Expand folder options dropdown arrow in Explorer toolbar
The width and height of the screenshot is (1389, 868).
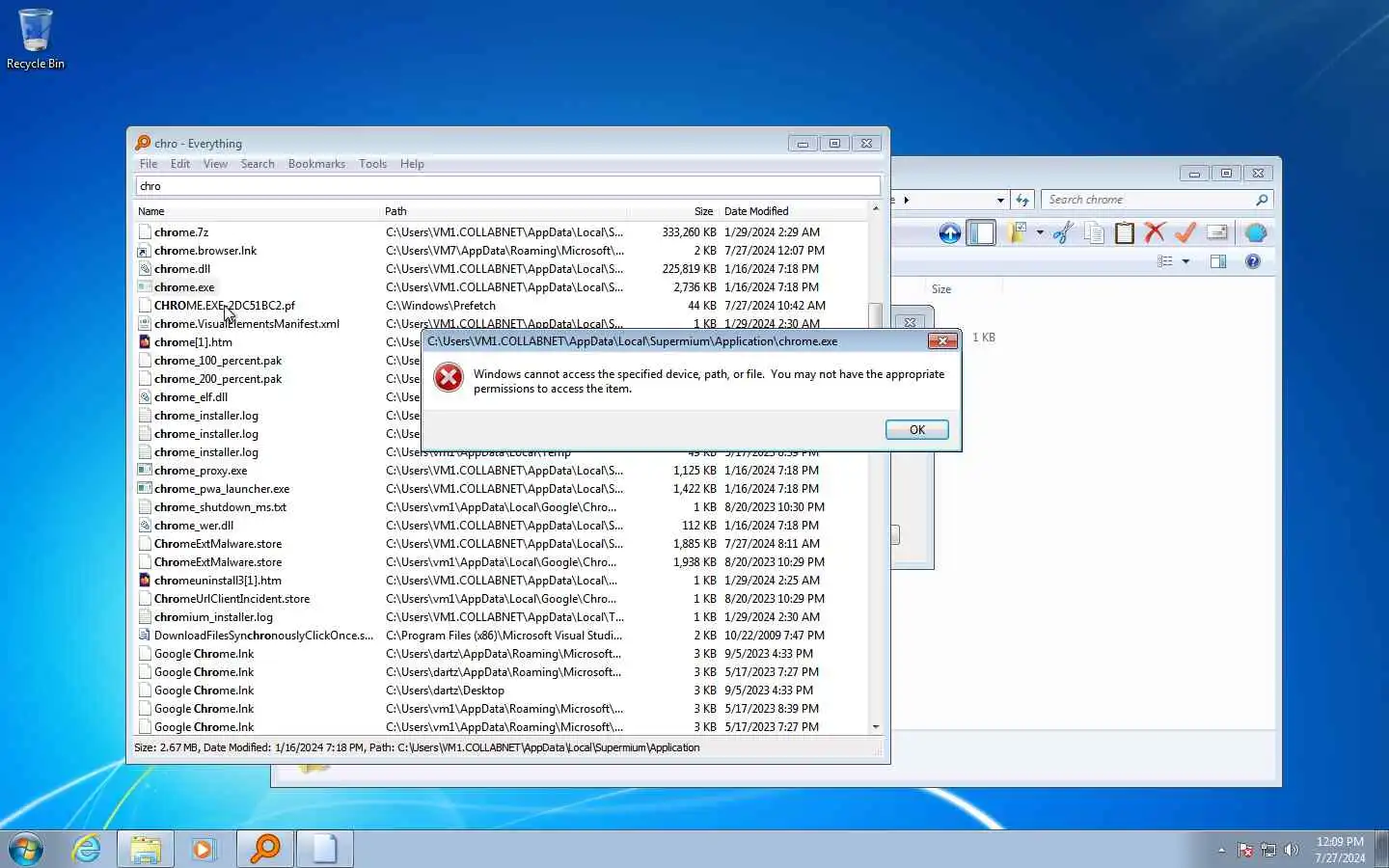tap(1040, 232)
